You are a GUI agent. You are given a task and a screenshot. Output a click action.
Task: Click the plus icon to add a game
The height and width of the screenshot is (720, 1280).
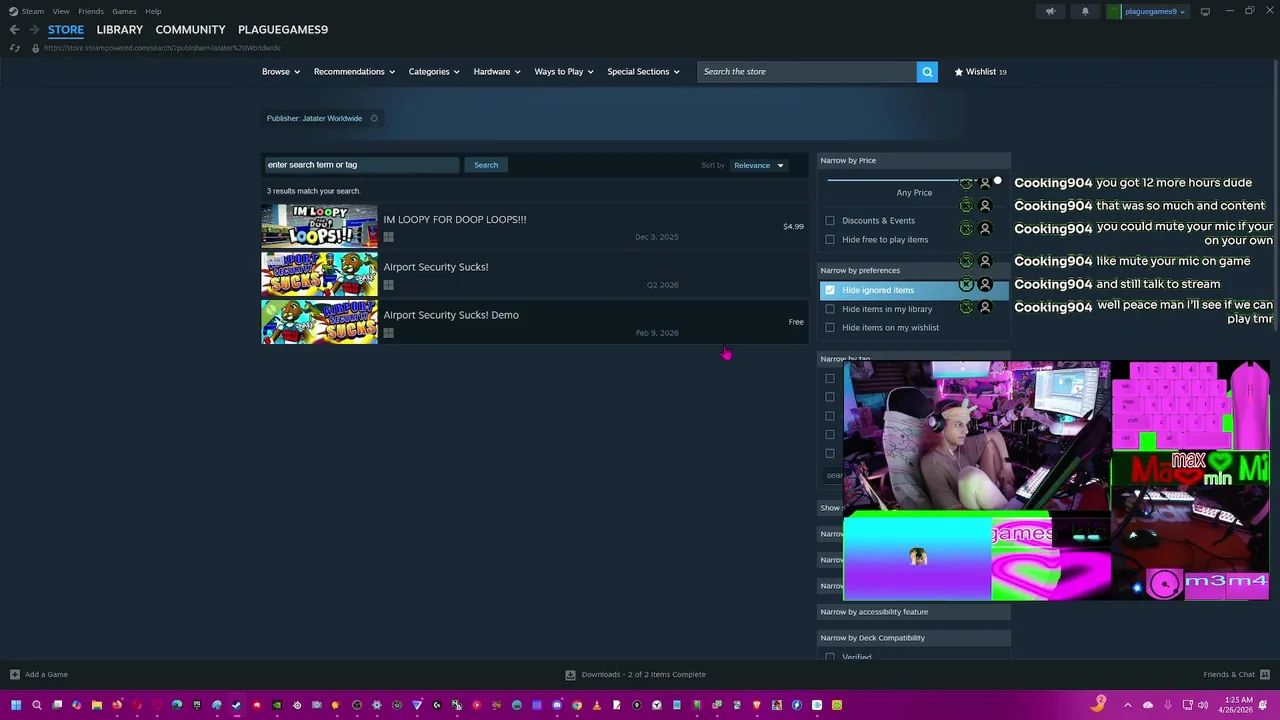tap(14, 674)
